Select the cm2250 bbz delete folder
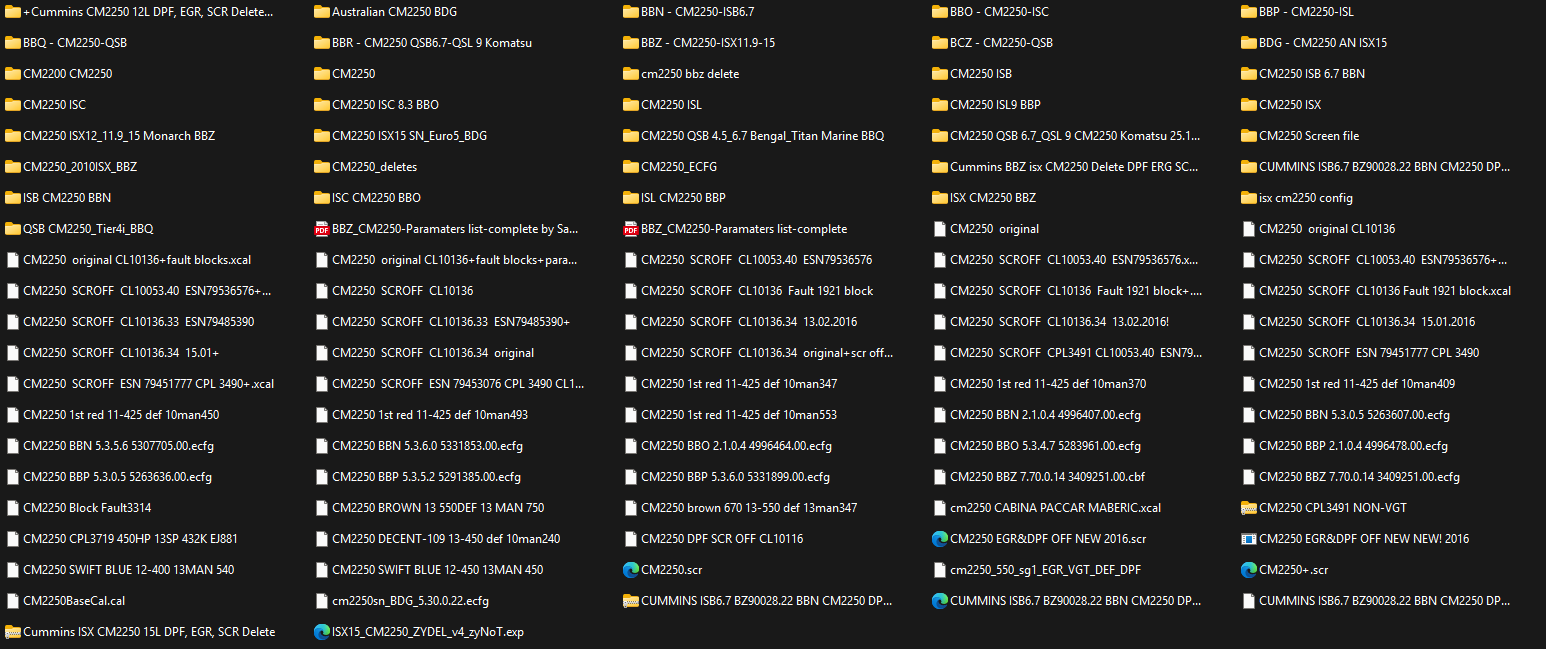The height and width of the screenshot is (649, 1546). (690, 74)
